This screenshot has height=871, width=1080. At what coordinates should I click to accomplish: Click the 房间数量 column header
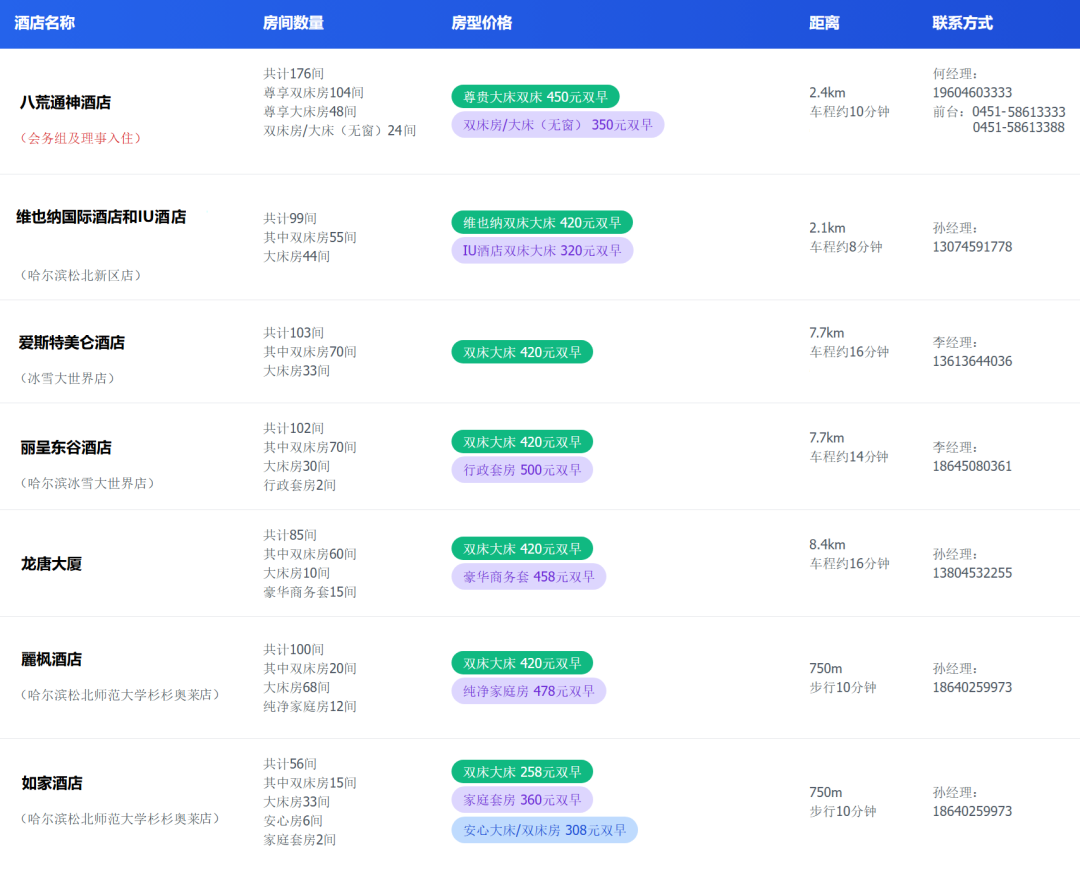(x=293, y=23)
